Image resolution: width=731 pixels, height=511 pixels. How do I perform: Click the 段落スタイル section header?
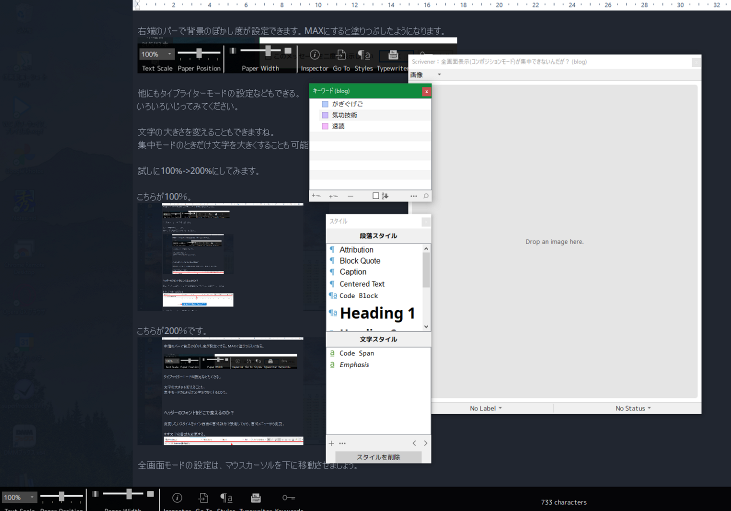click(378, 235)
